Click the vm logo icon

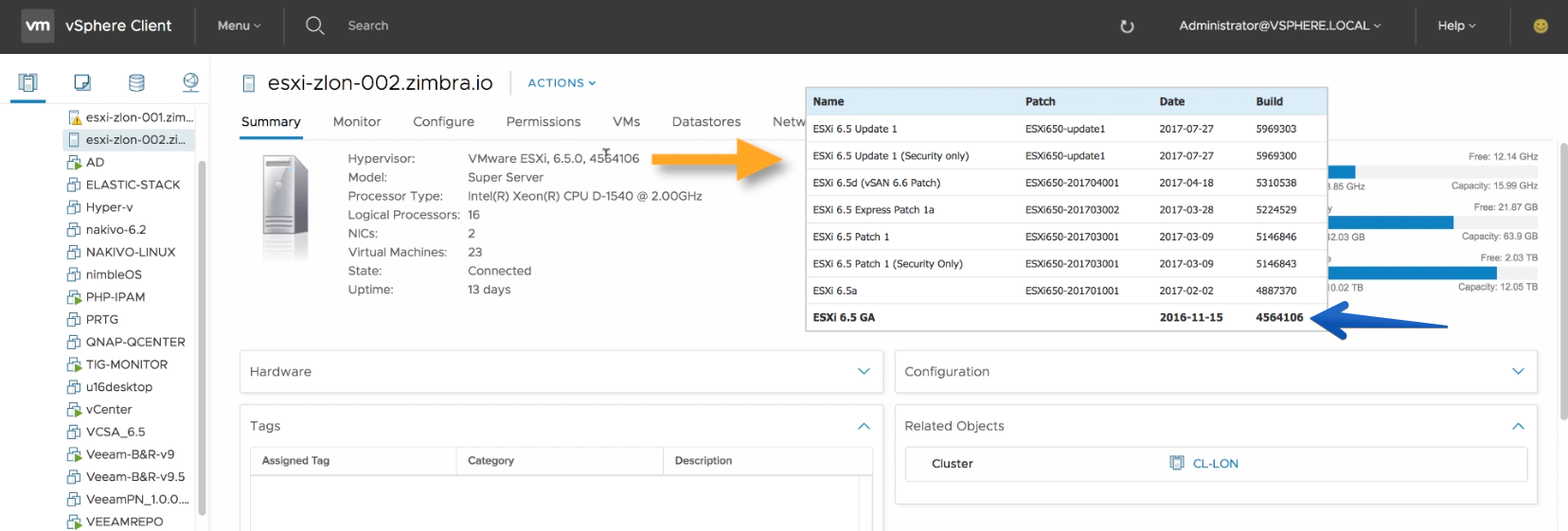point(38,26)
